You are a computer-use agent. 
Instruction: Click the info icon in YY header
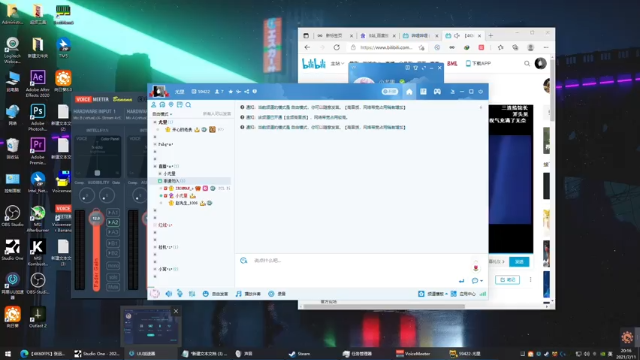pos(254,91)
